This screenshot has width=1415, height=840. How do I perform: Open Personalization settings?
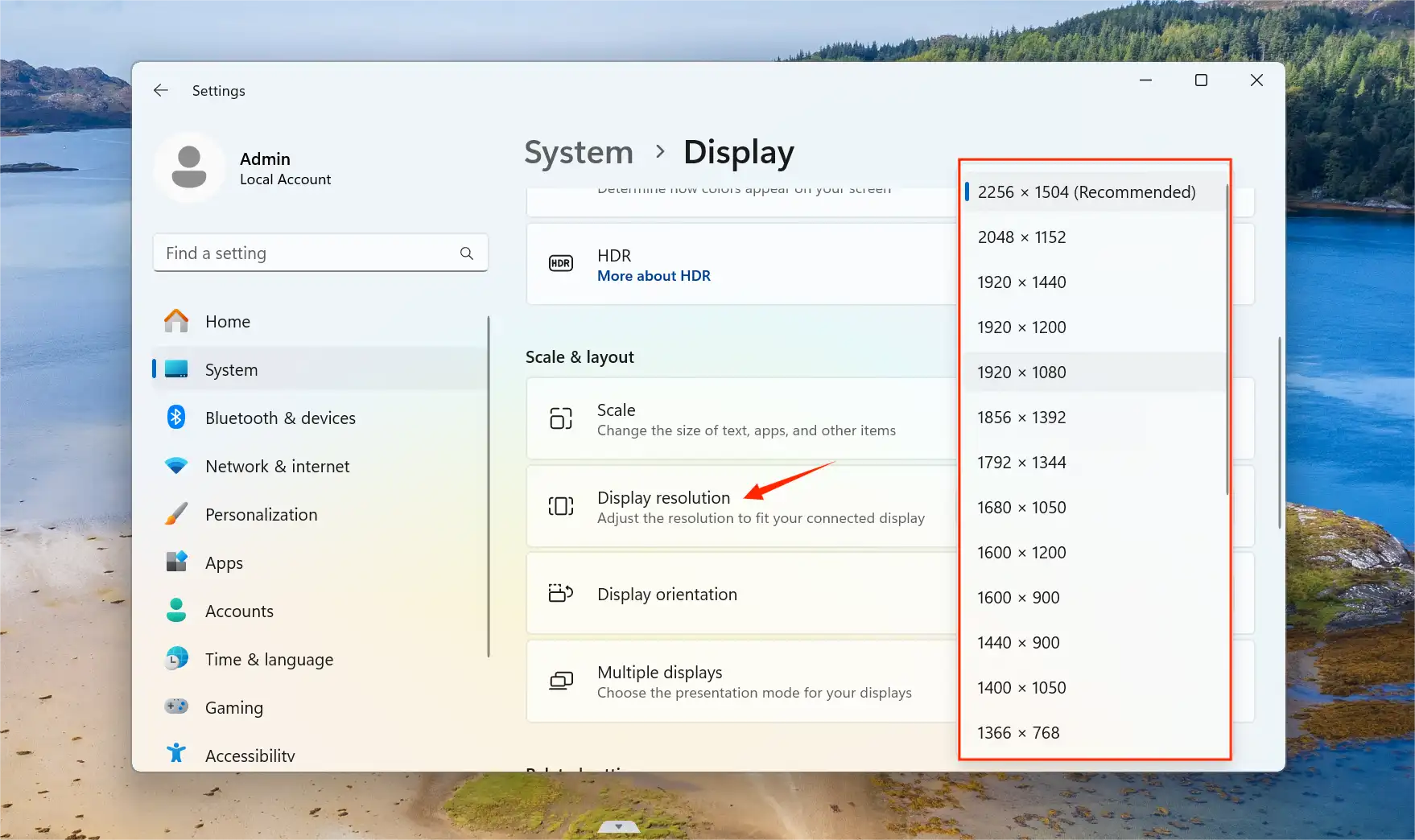(320, 514)
